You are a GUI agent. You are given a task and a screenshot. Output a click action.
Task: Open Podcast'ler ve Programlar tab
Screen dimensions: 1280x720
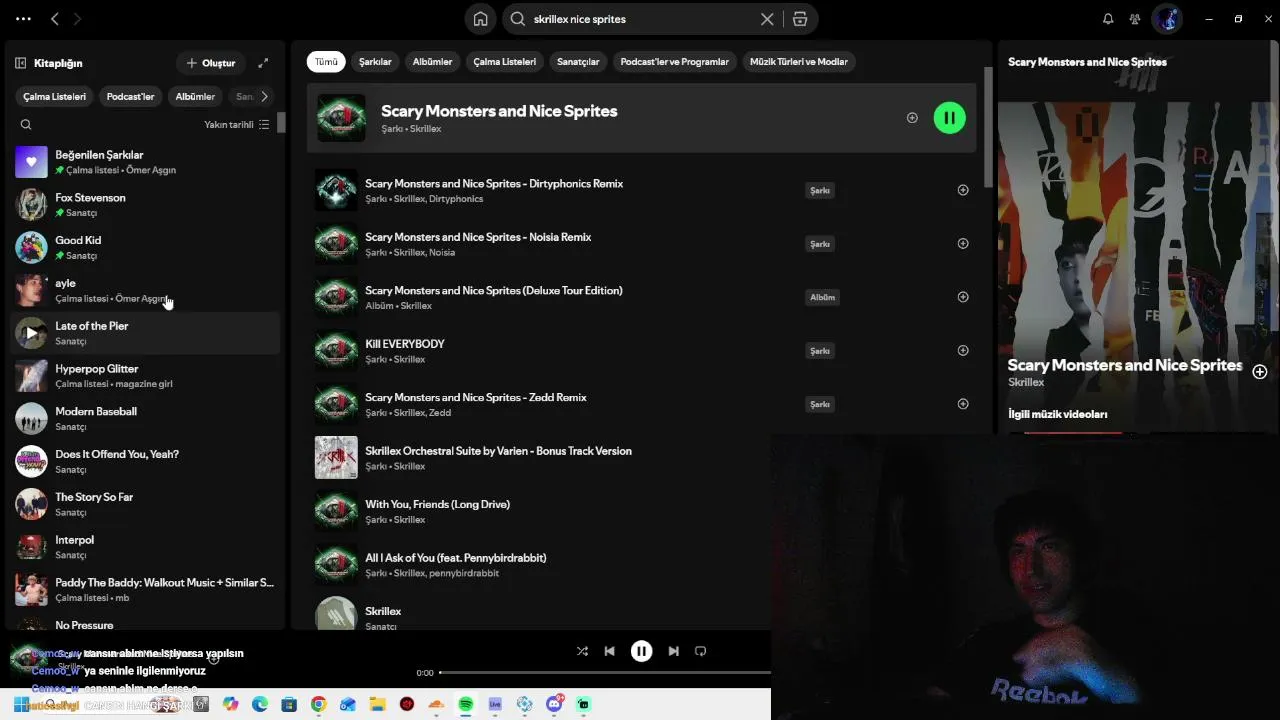[x=675, y=62]
